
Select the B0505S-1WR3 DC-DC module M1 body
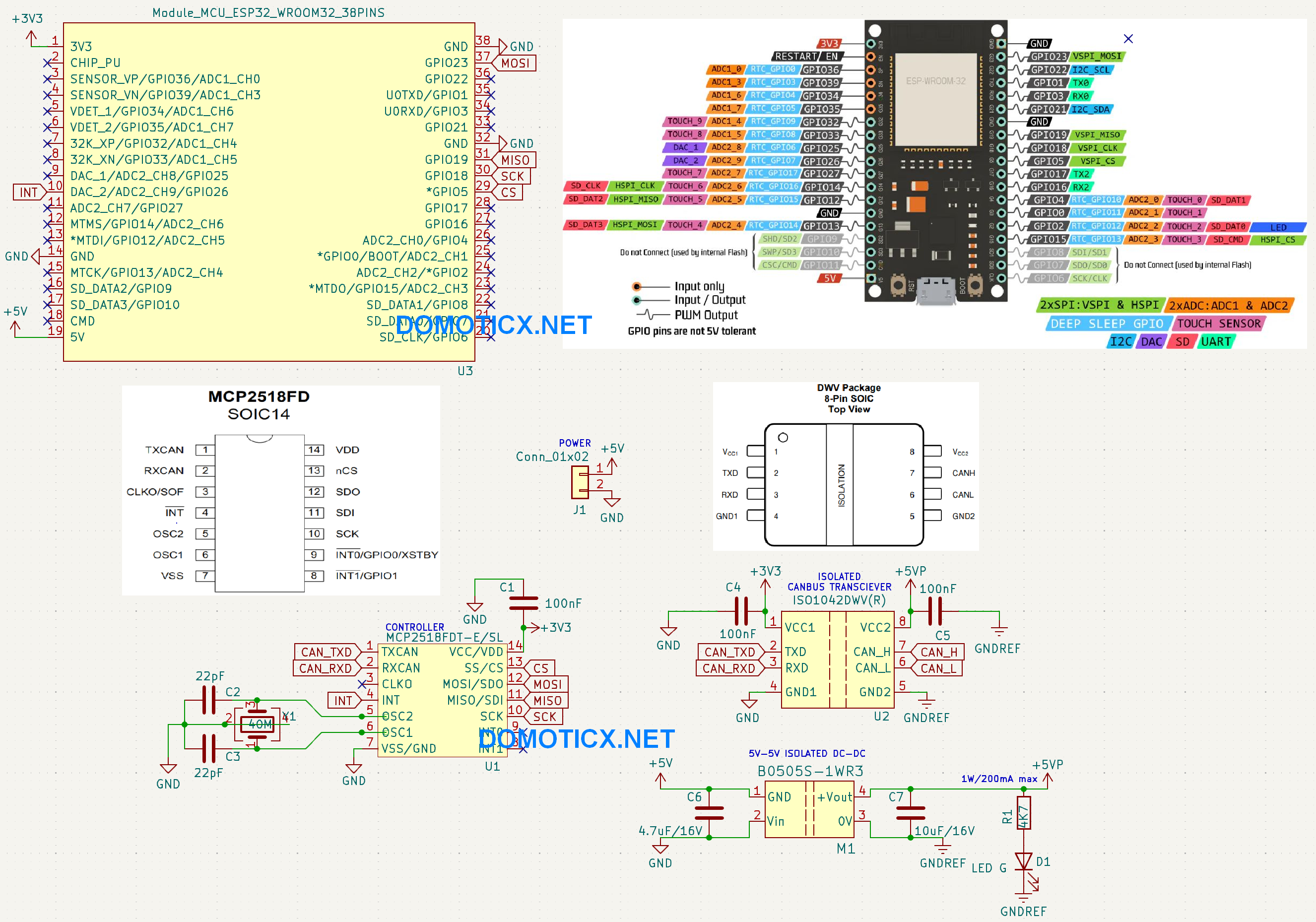(809, 809)
